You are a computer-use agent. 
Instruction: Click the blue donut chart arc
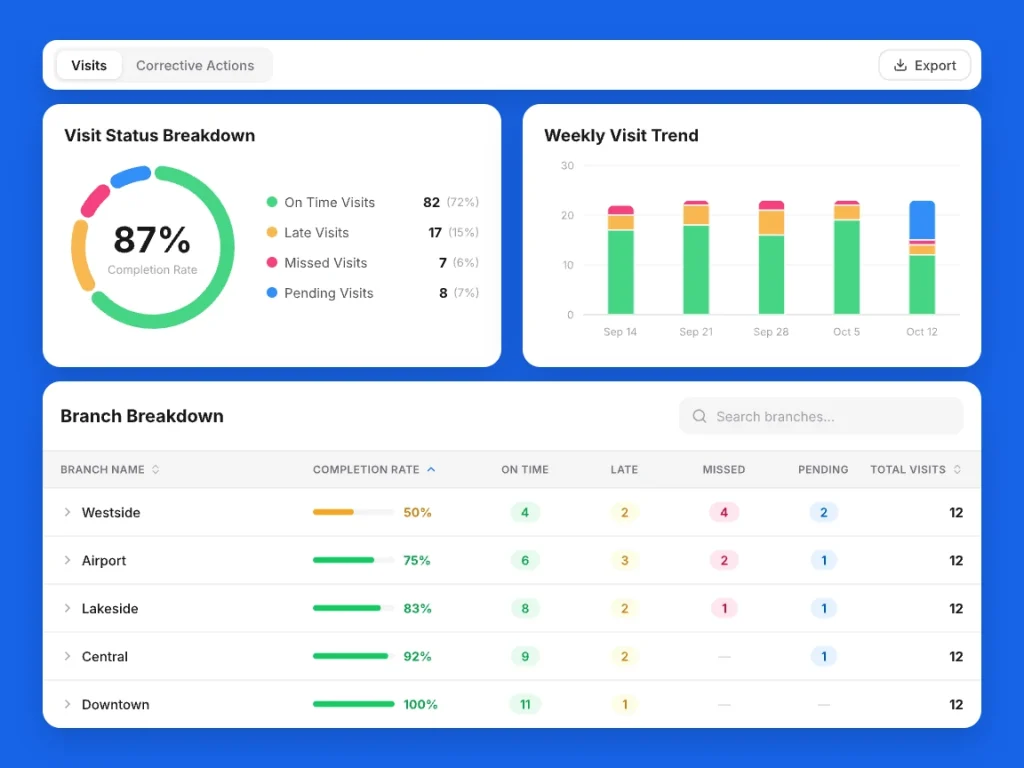(x=131, y=176)
